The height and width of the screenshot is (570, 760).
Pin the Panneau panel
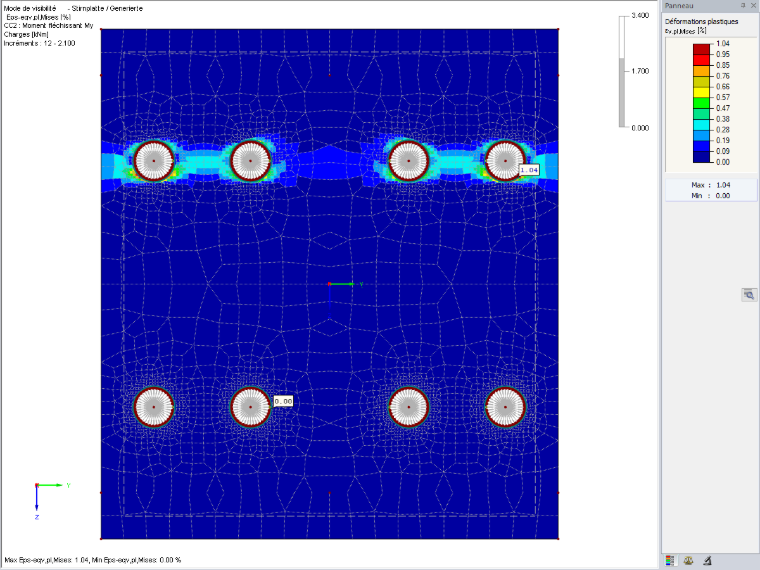743,5
